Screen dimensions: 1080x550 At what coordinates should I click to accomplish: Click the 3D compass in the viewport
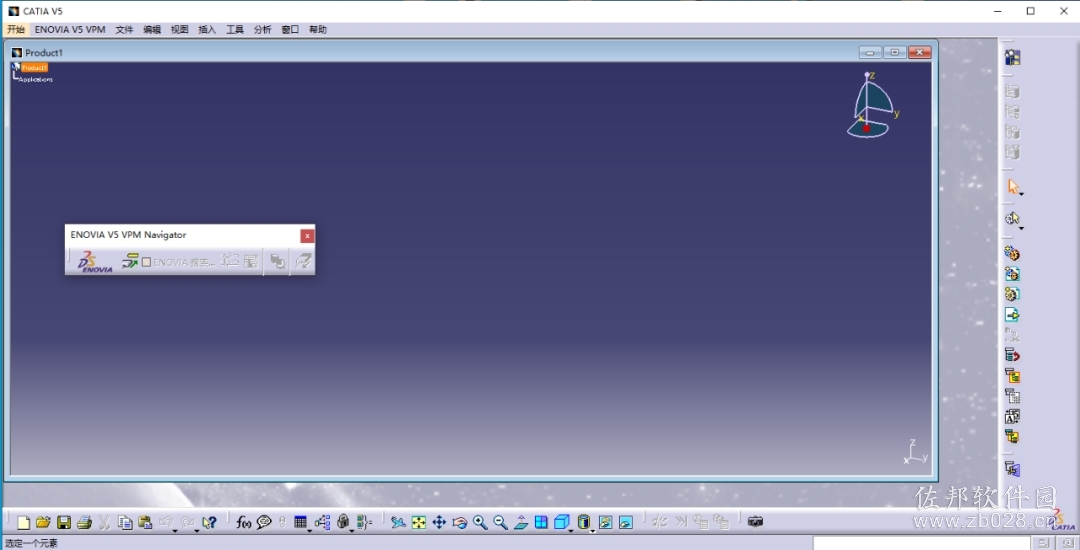pyautogui.click(x=873, y=105)
